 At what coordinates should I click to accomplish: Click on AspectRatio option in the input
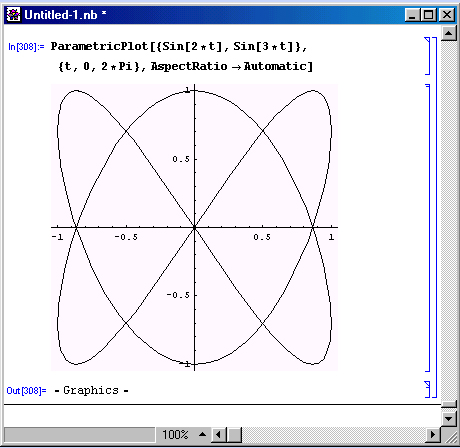pos(189,66)
